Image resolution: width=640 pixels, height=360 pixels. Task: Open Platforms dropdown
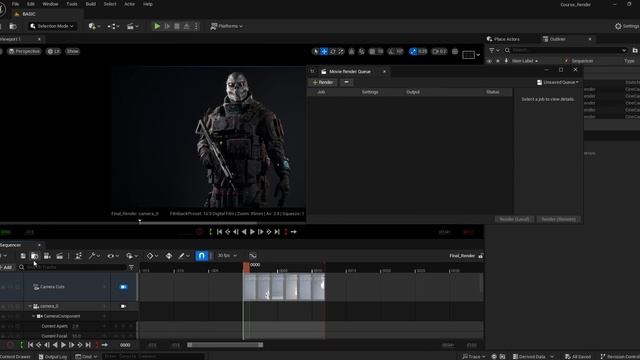(227, 26)
